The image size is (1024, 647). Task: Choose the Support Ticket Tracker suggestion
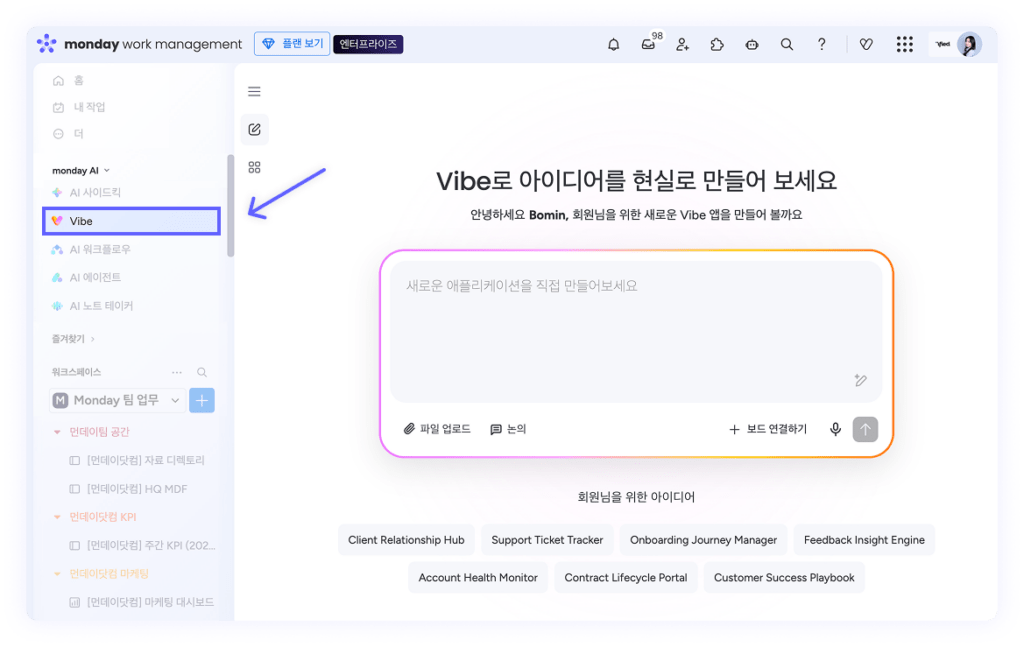coord(547,540)
